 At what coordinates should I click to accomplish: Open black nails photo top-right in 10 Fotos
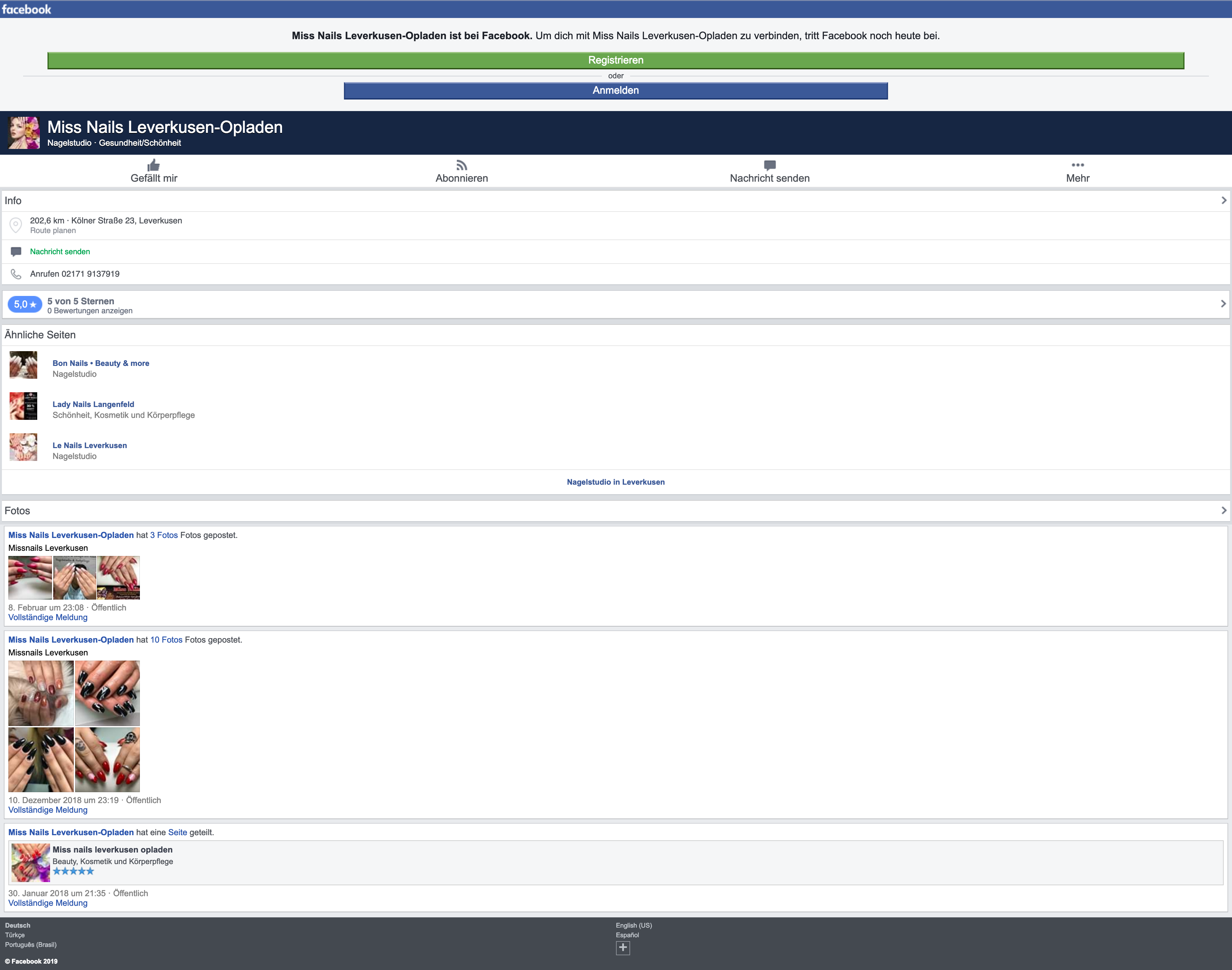[107, 693]
